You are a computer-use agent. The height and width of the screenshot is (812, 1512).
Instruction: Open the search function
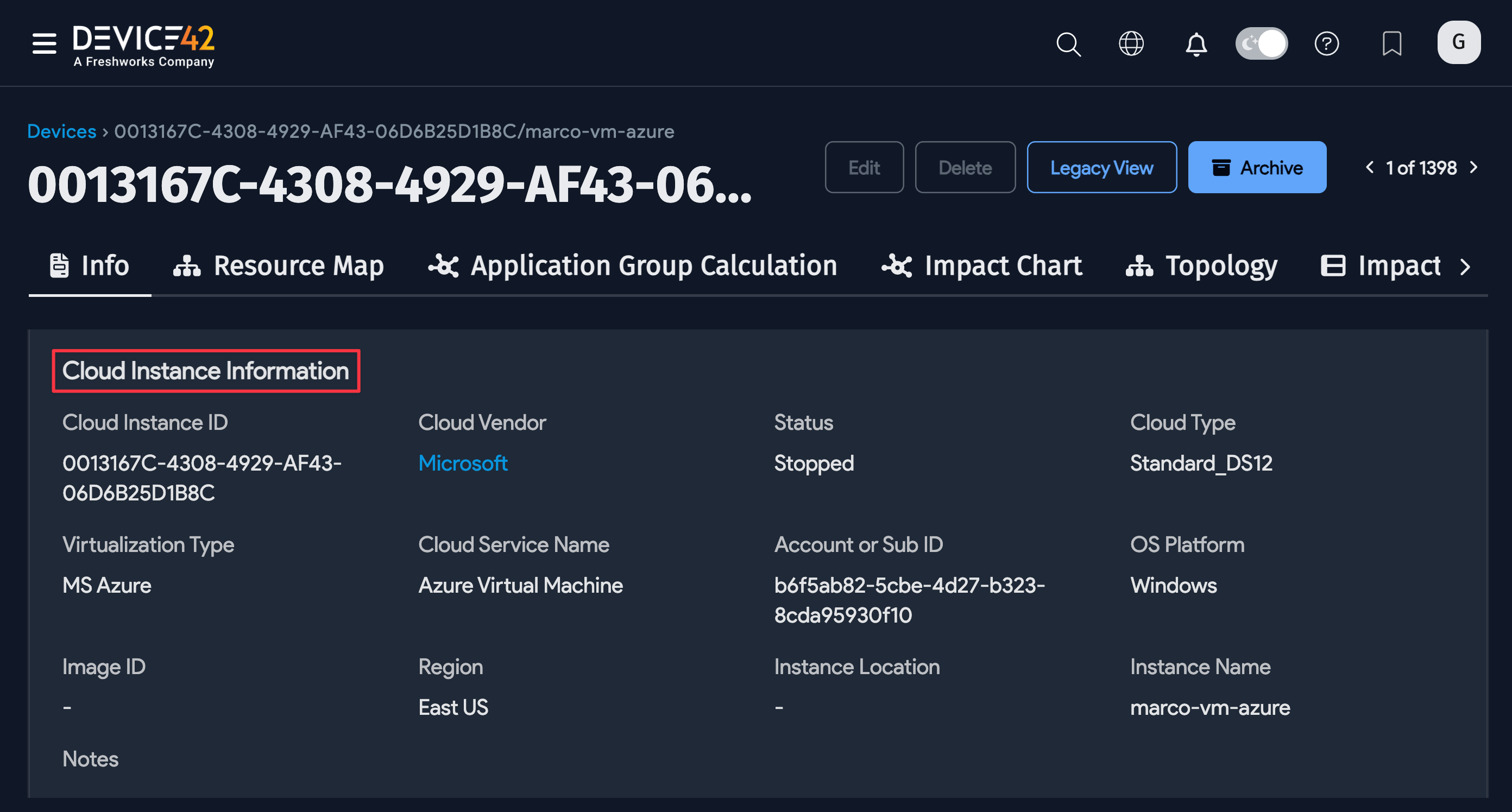pos(1068,44)
